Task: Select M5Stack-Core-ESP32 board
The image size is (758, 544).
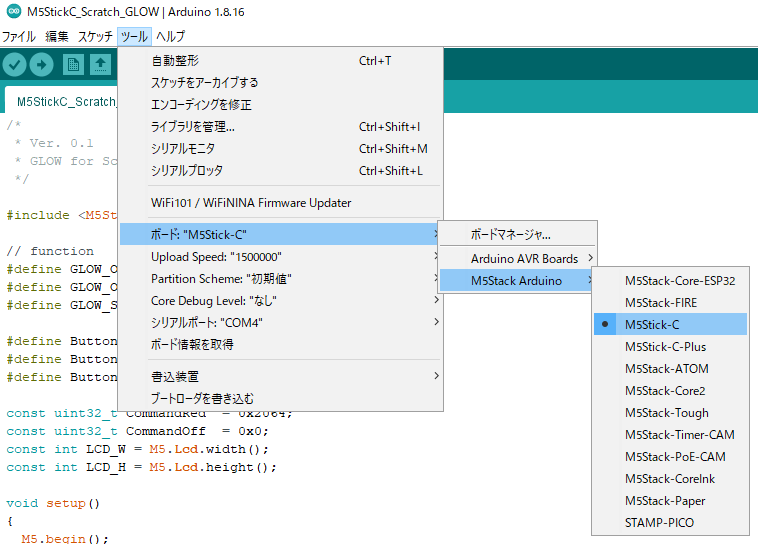Action: tap(670, 280)
